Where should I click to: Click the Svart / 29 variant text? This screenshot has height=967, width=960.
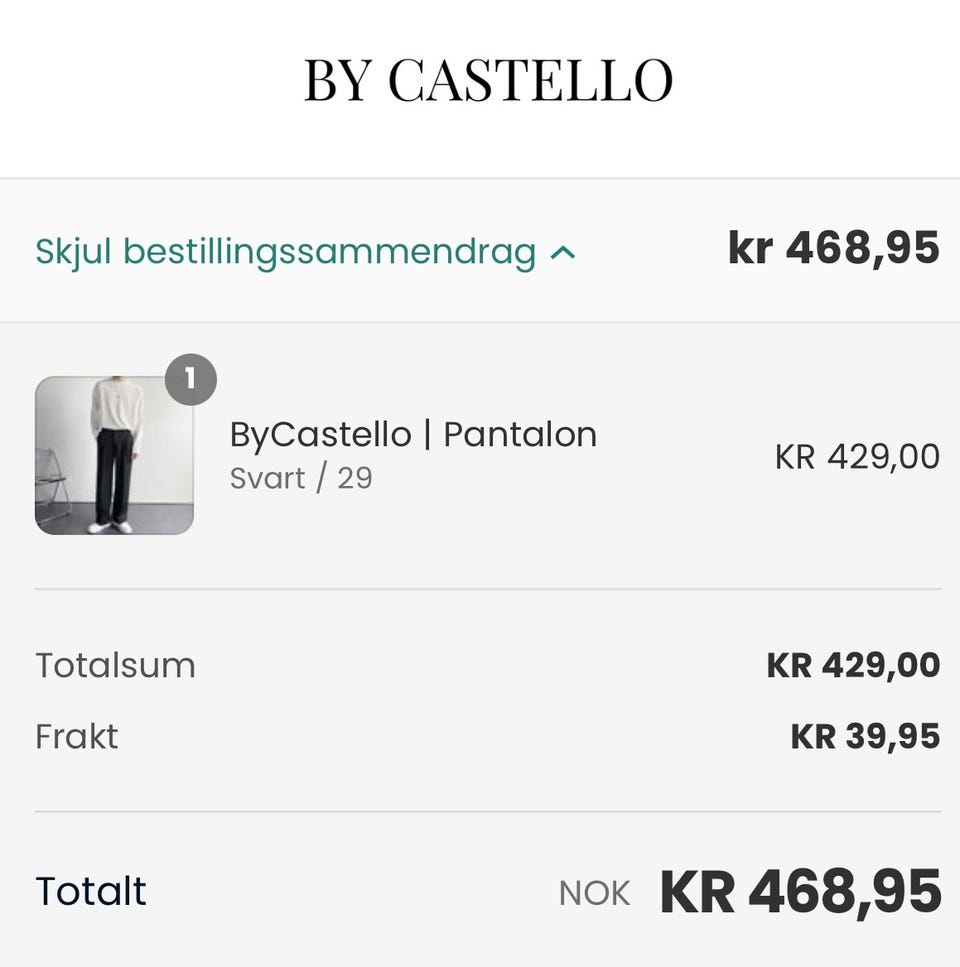[301, 478]
